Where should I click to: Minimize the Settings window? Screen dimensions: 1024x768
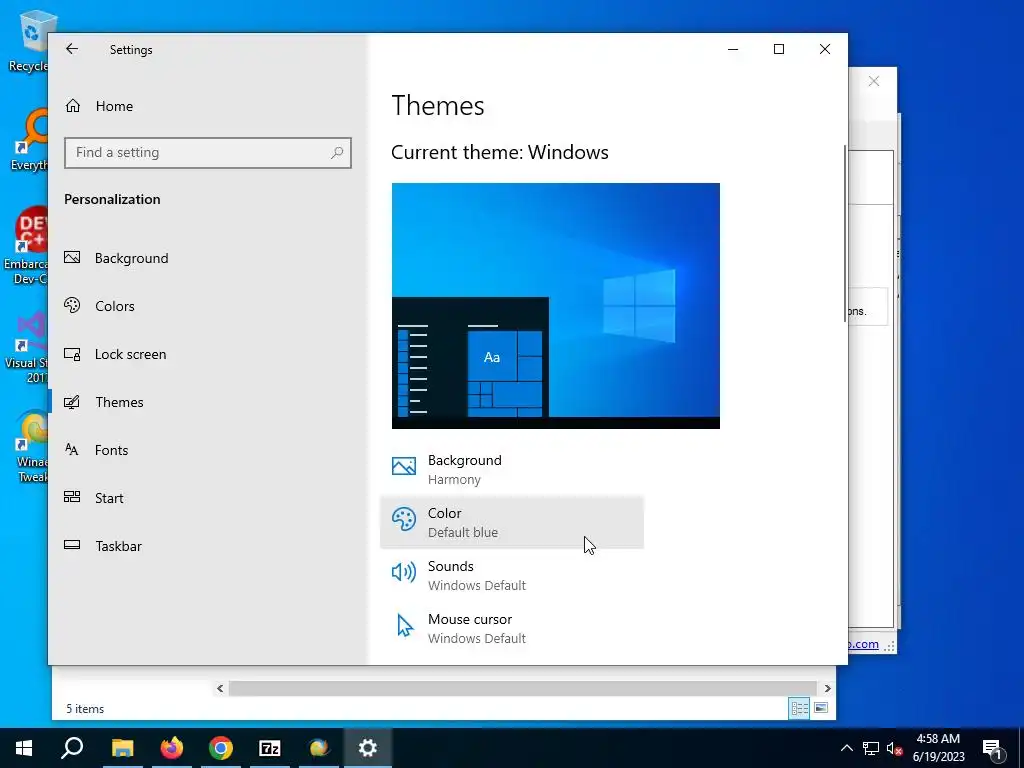coord(733,49)
